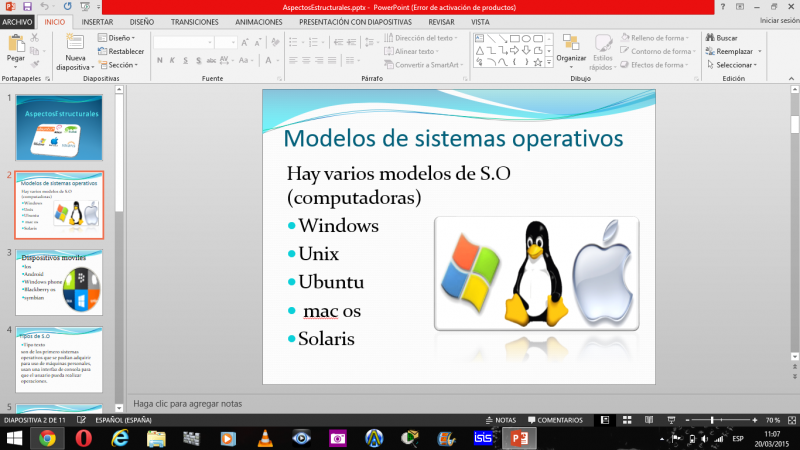Click the zoom out minus button
Viewport: 800px width, 450px height.
point(687,420)
